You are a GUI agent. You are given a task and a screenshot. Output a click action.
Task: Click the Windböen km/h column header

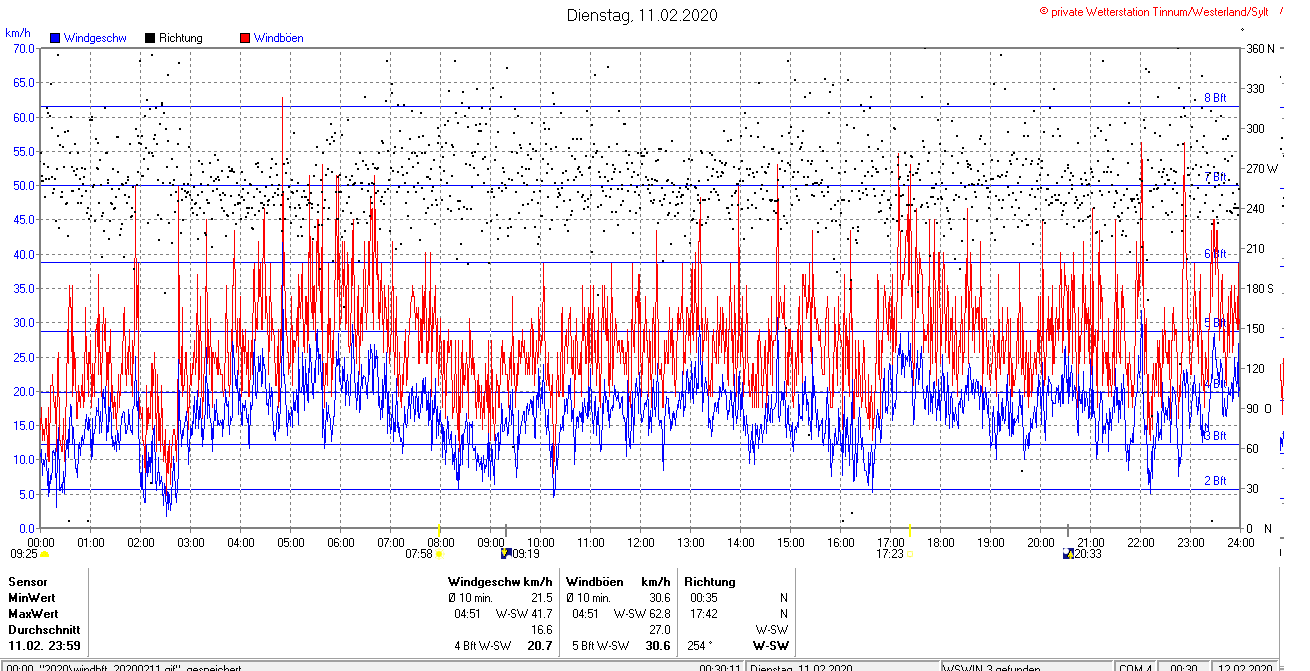pyautogui.click(x=618, y=581)
